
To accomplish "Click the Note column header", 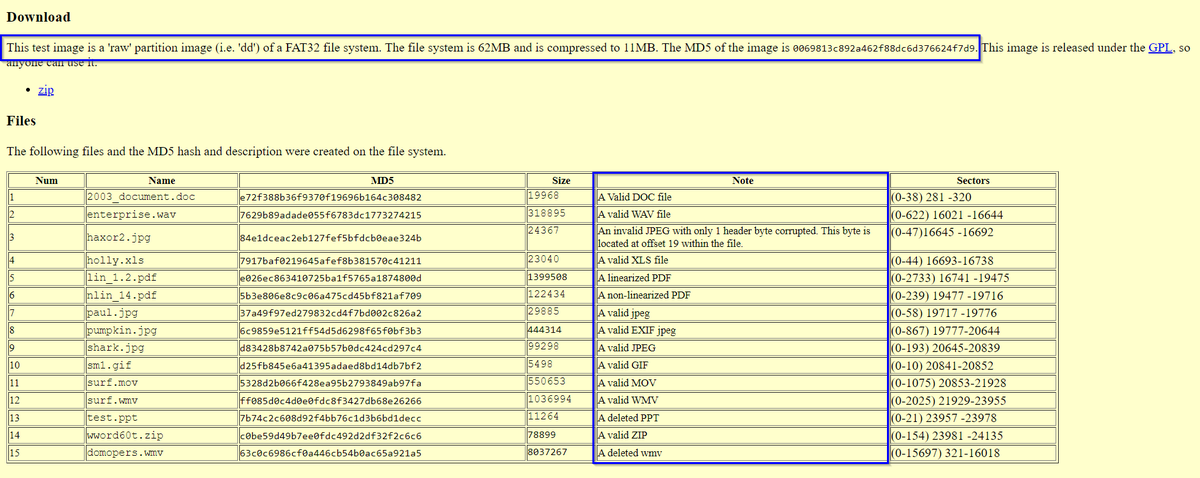I will tap(742, 181).
